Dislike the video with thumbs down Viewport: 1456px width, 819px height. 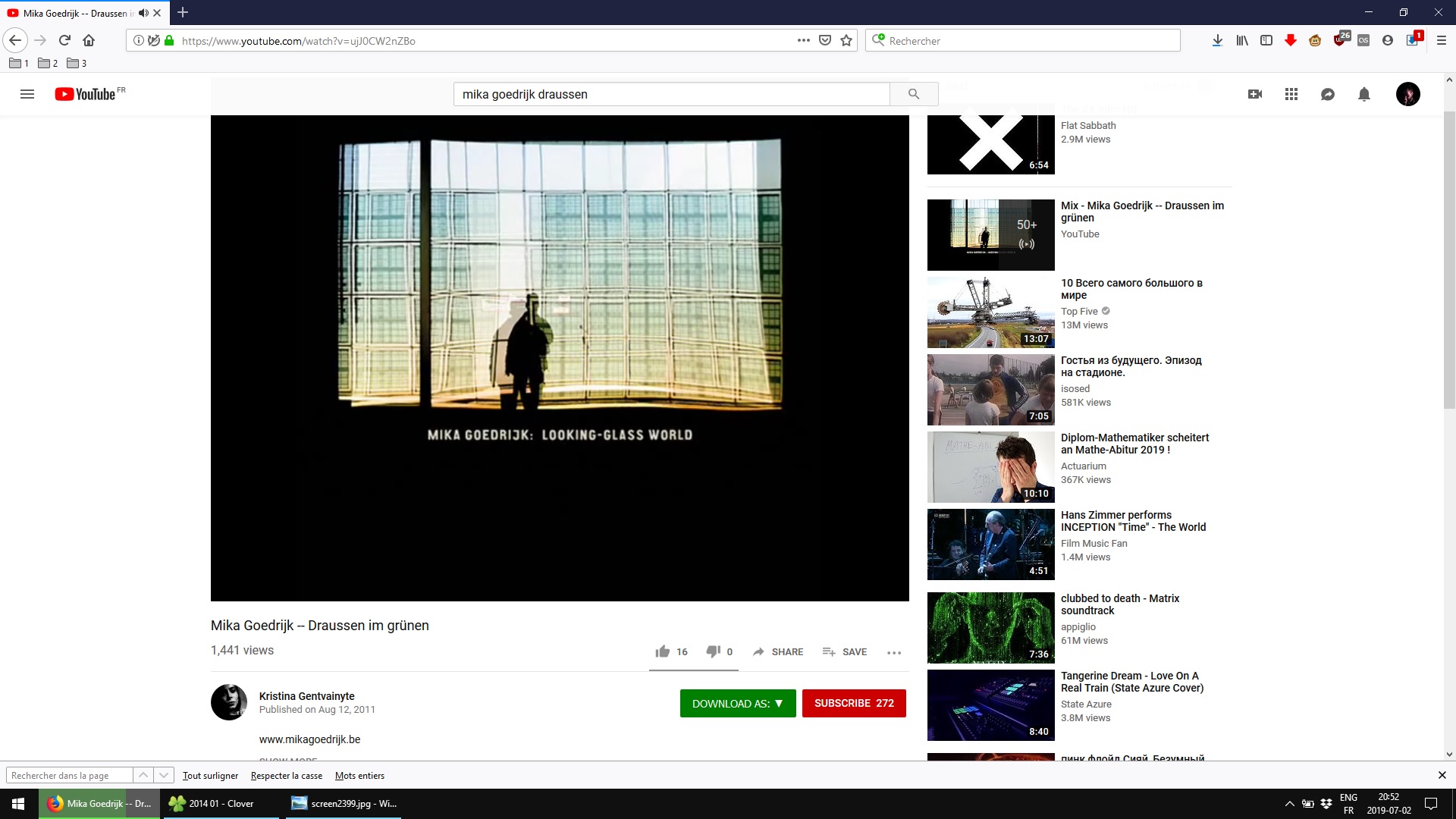pyautogui.click(x=713, y=651)
